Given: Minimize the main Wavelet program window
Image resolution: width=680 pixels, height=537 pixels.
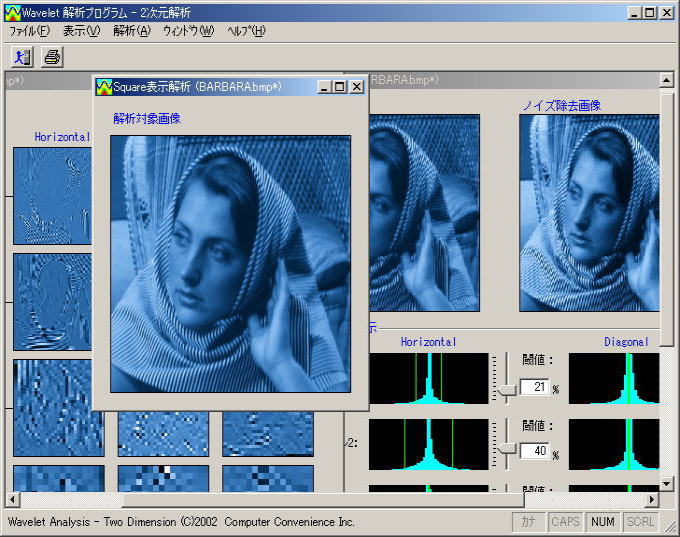Looking at the screenshot, I should coord(634,13).
